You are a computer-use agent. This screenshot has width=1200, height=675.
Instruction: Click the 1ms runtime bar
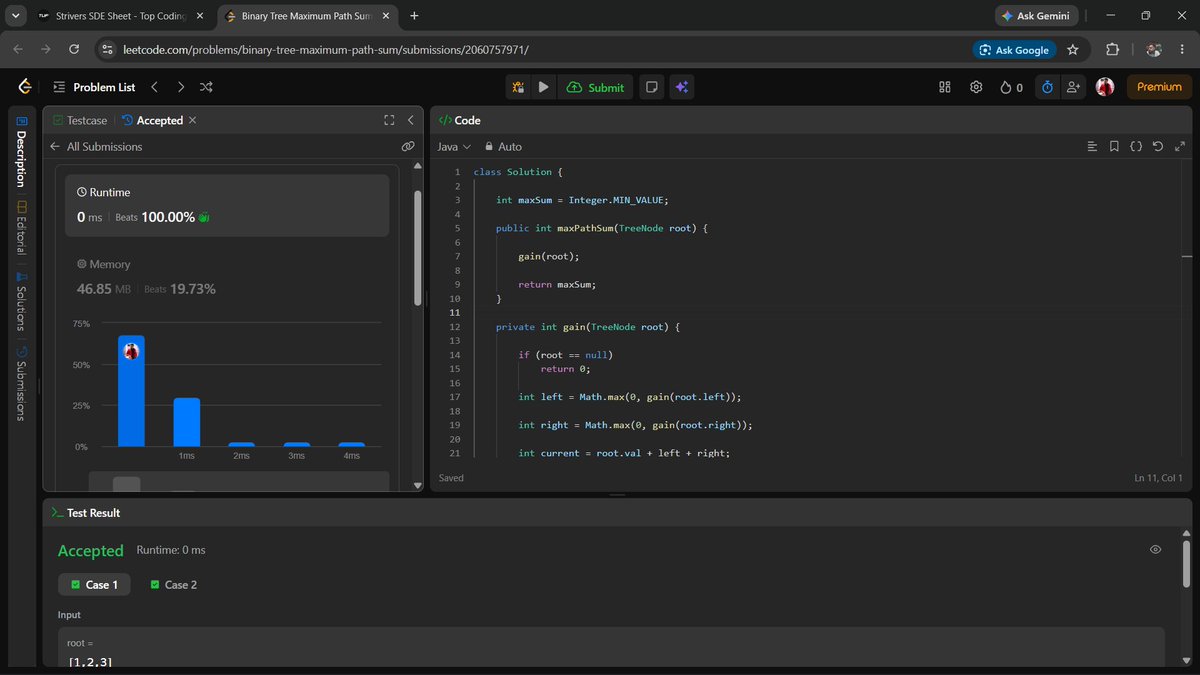187,422
